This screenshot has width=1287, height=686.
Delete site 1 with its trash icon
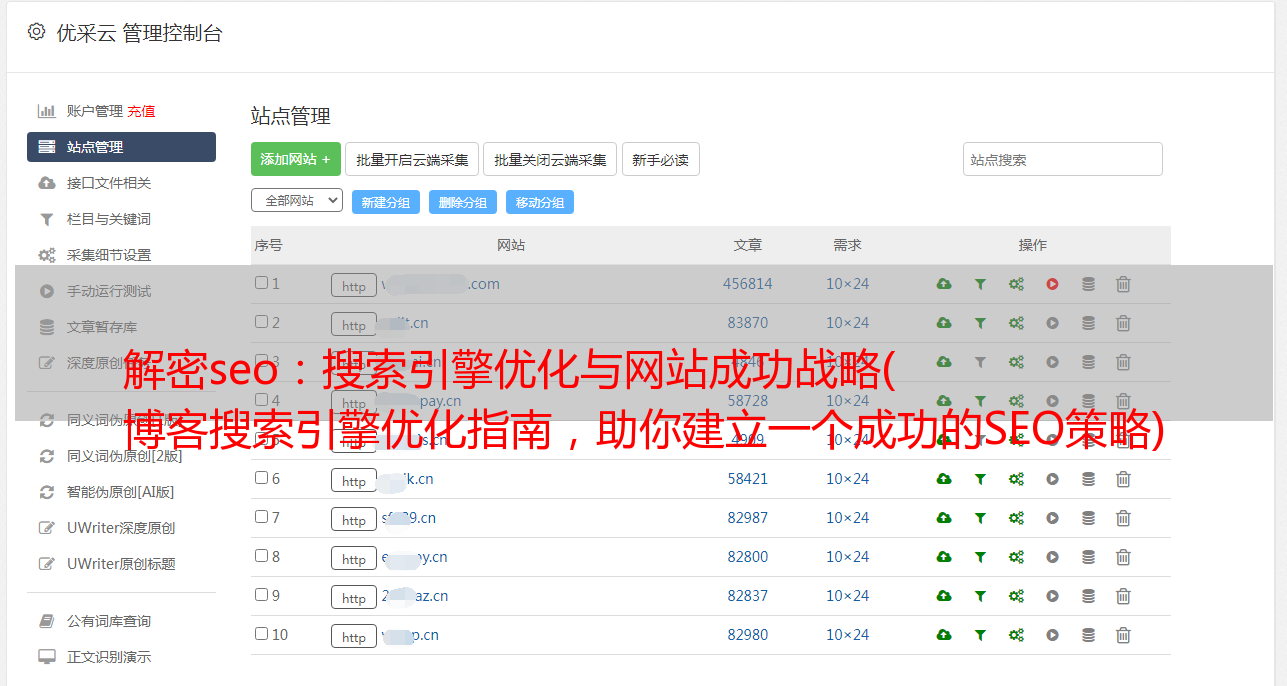(x=1123, y=284)
